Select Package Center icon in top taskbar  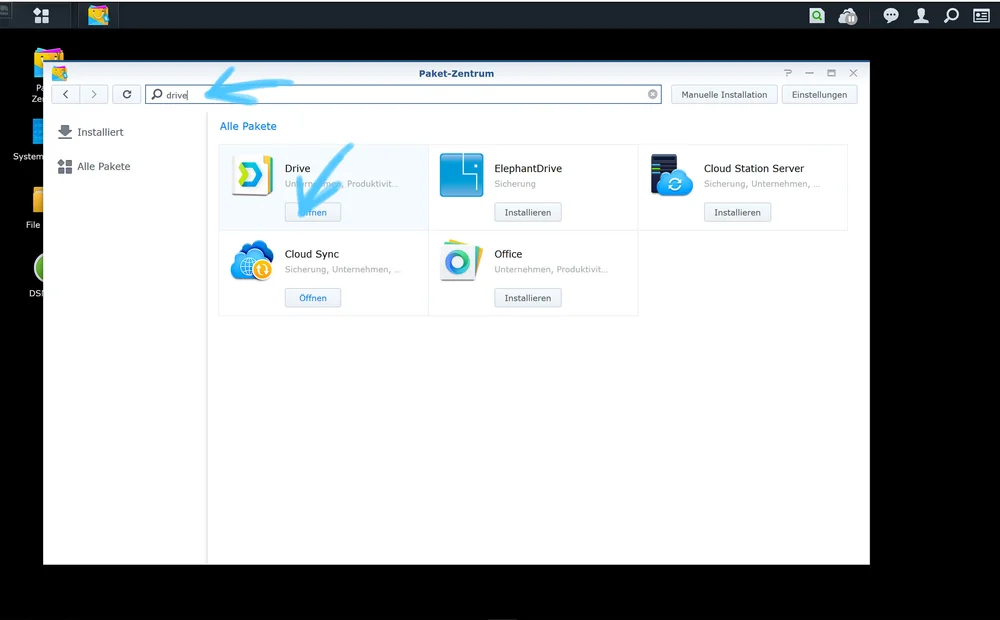coord(98,15)
